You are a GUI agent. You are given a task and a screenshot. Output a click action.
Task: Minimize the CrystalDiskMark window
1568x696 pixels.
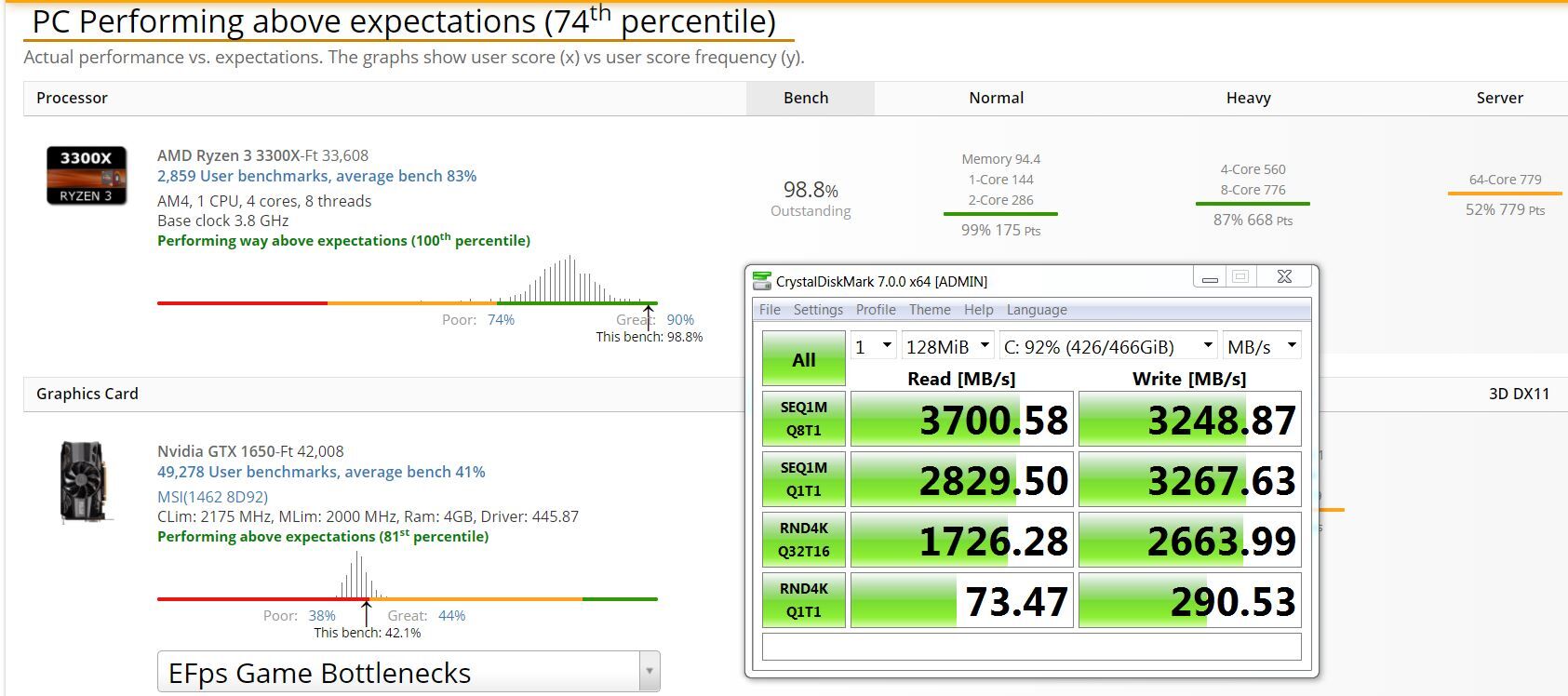click(x=1210, y=277)
